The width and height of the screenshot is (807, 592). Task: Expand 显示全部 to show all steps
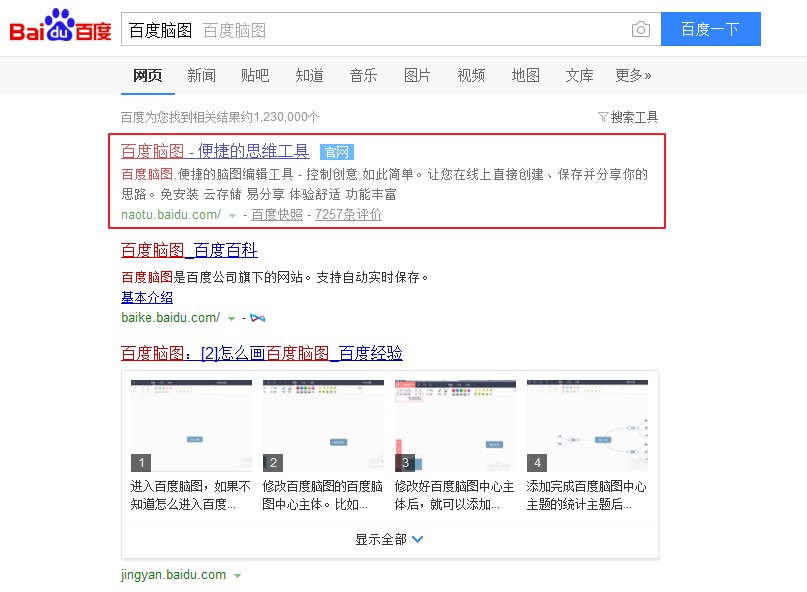pyautogui.click(x=390, y=539)
